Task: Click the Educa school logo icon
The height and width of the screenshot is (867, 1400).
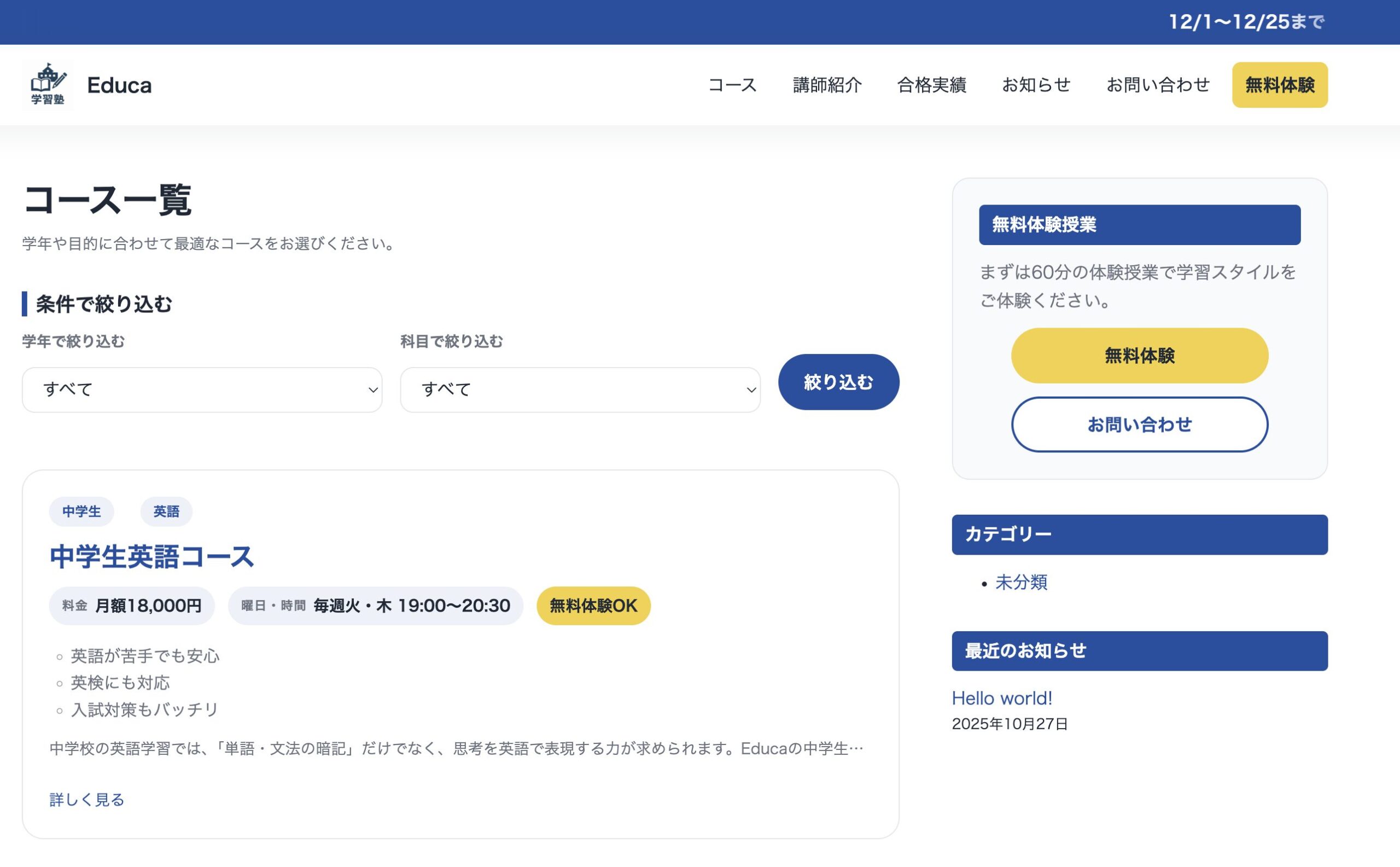Action: pos(48,85)
